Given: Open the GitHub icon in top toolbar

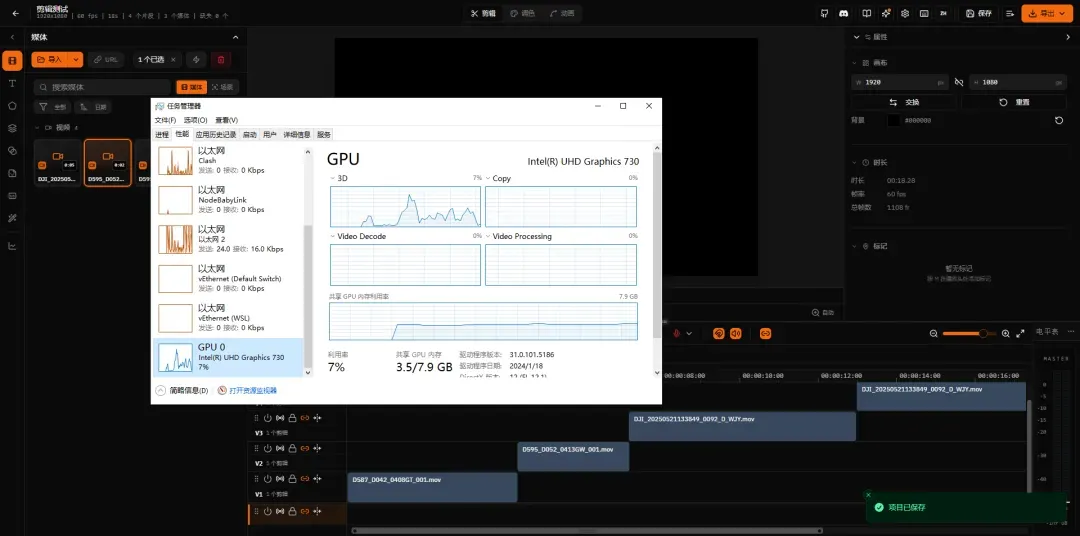Looking at the screenshot, I should [824, 13].
